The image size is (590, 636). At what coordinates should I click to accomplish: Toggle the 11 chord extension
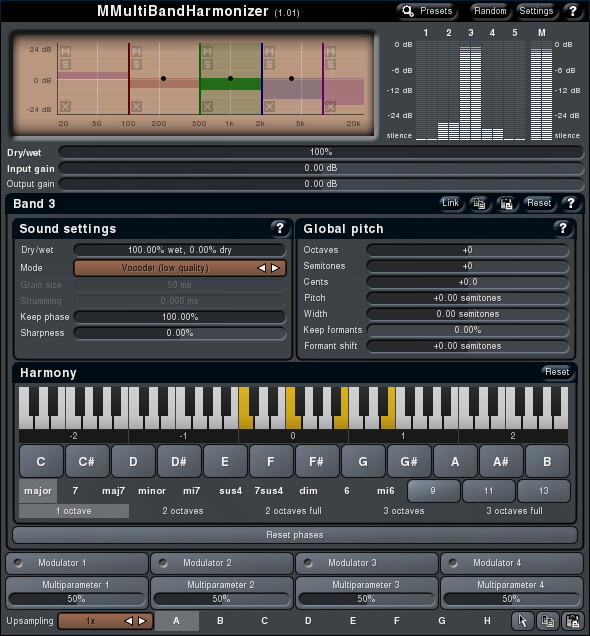click(x=489, y=491)
